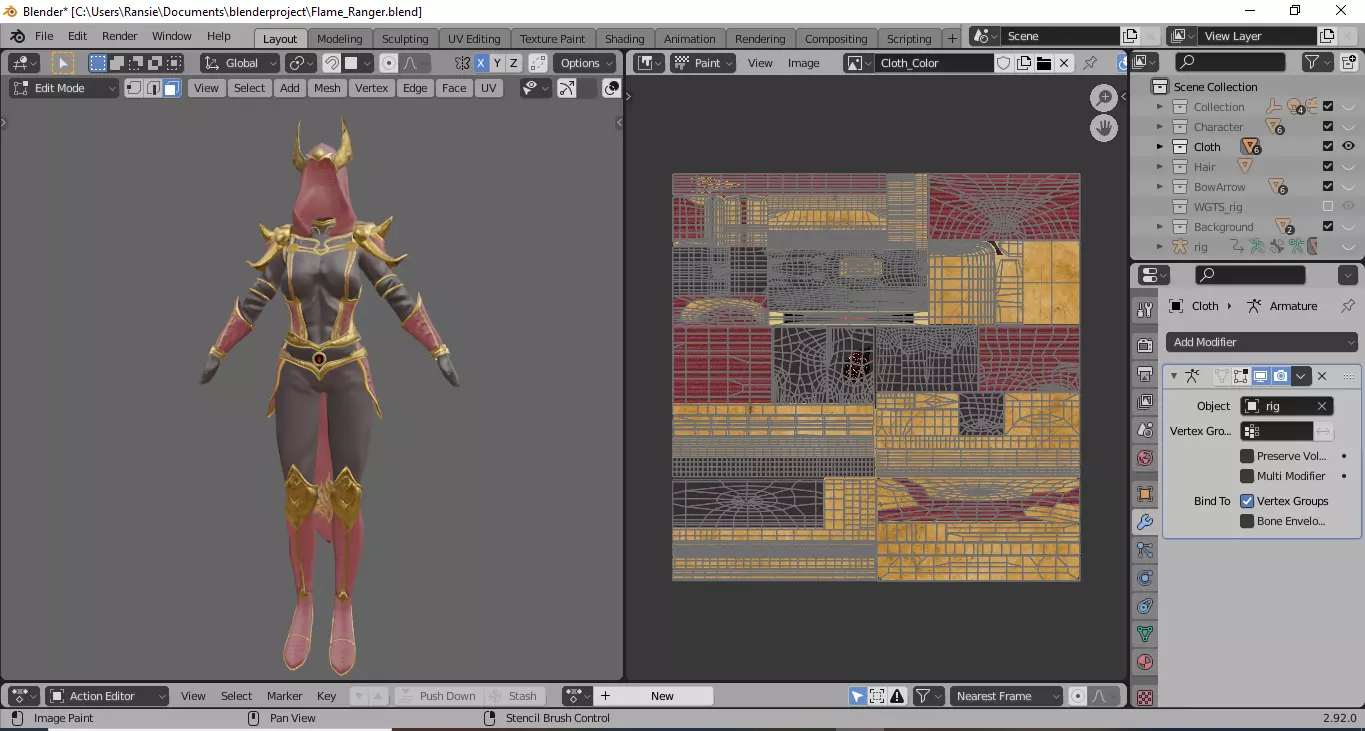Open Global transform orientation dropdown
The image size is (1365, 731).
coord(240,63)
